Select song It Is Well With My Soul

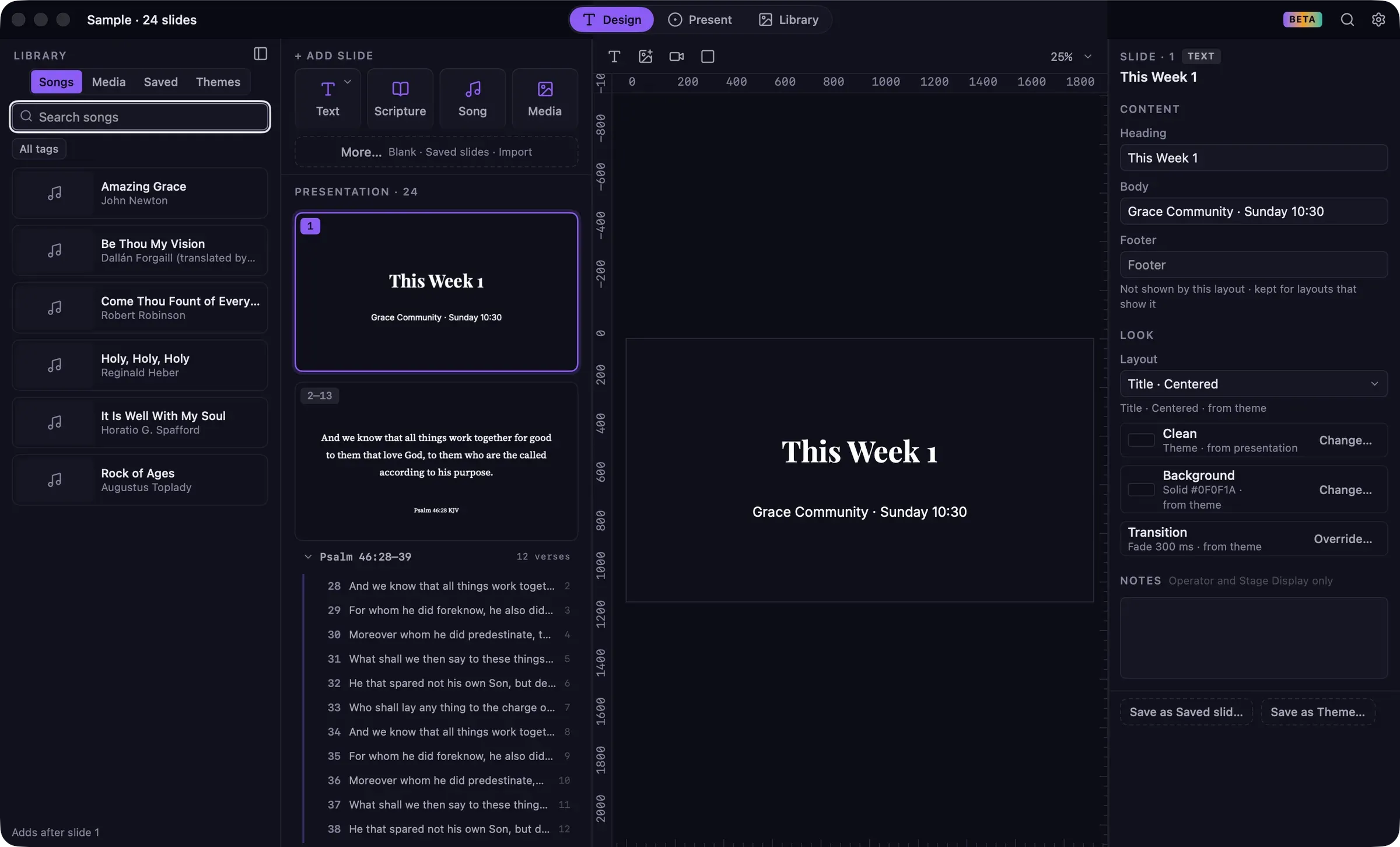pyautogui.click(x=140, y=422)
